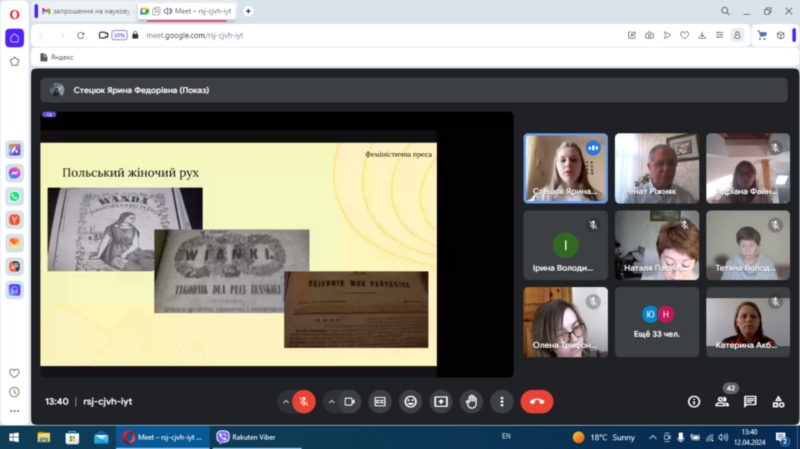Switch to the Gmail browser tab

click(x=83, y=11)
